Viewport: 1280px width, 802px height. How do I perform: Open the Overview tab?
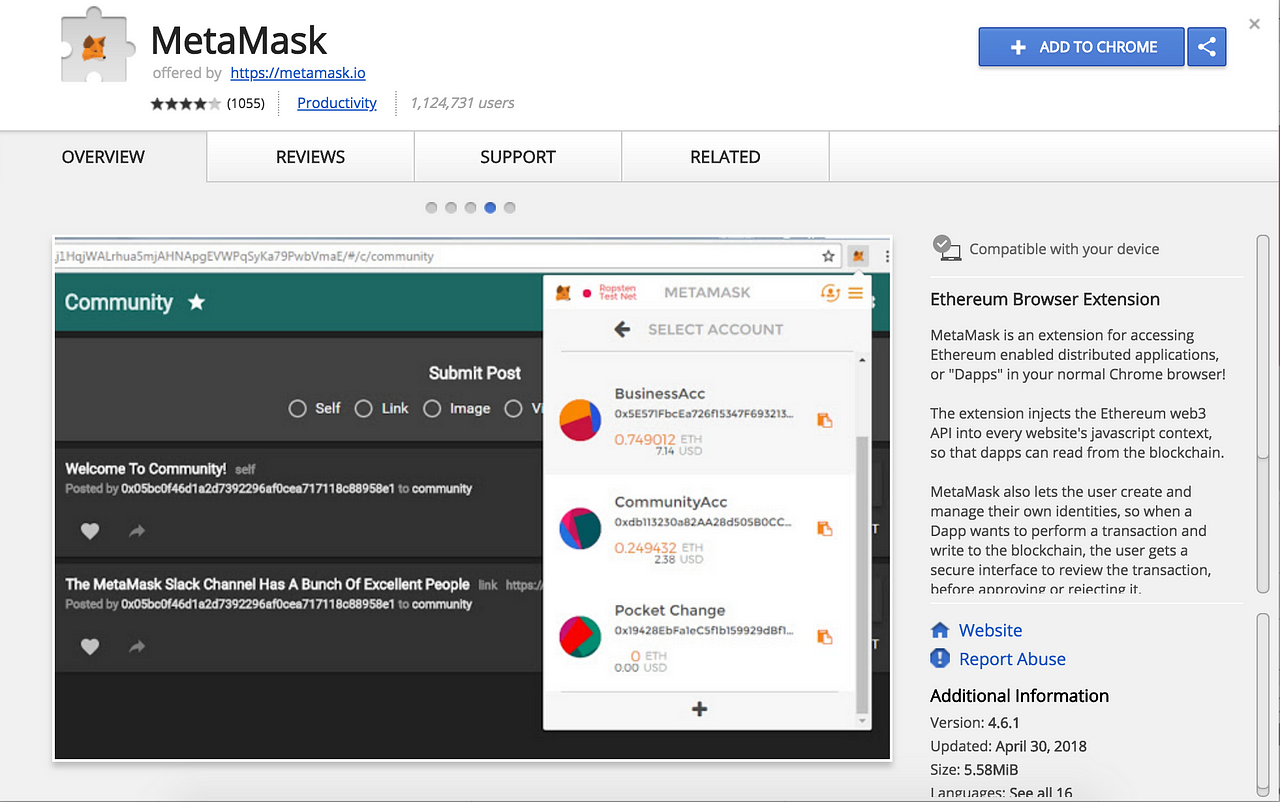click(103, 157)
